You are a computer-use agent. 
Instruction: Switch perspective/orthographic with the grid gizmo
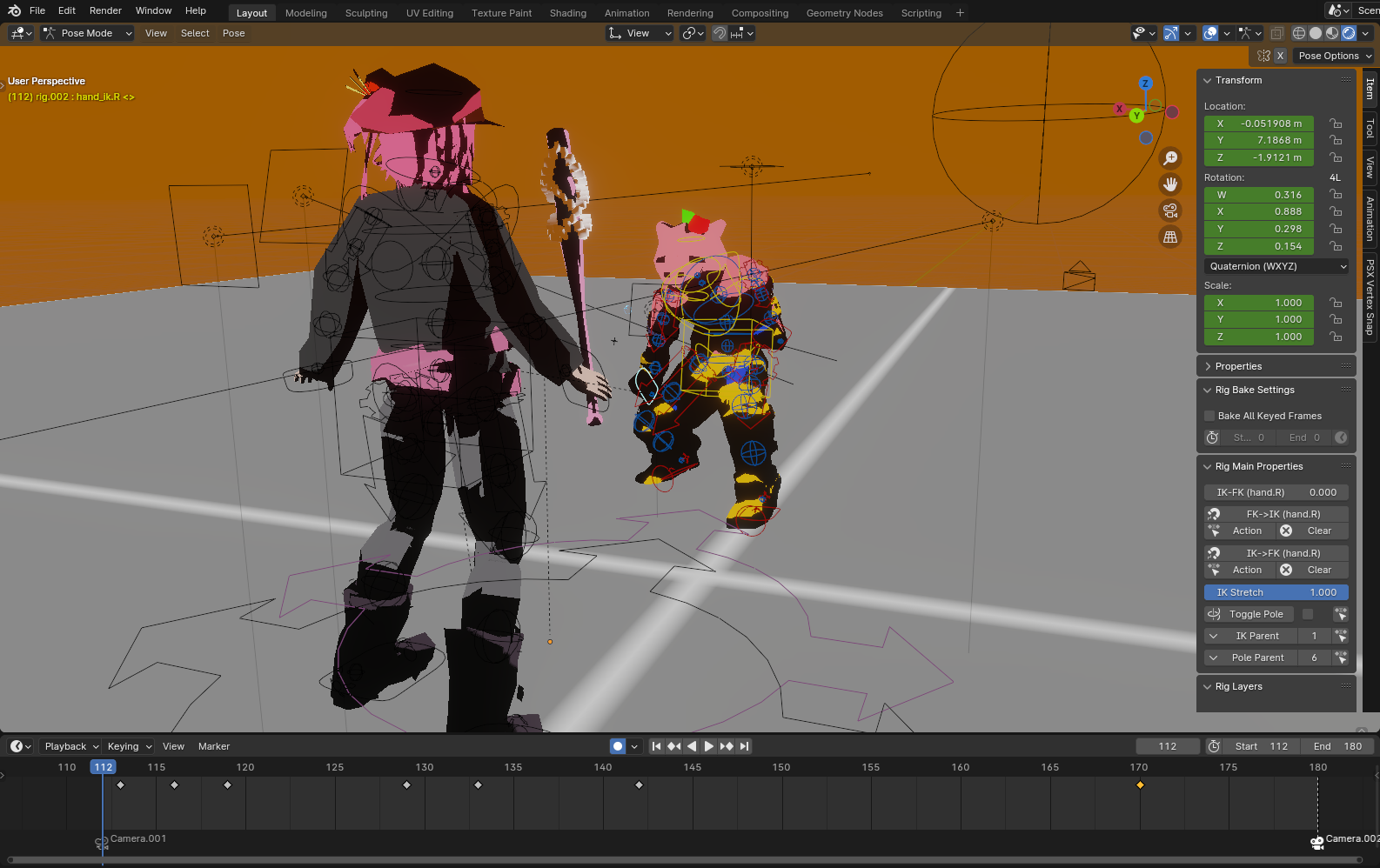(1170, 237)
